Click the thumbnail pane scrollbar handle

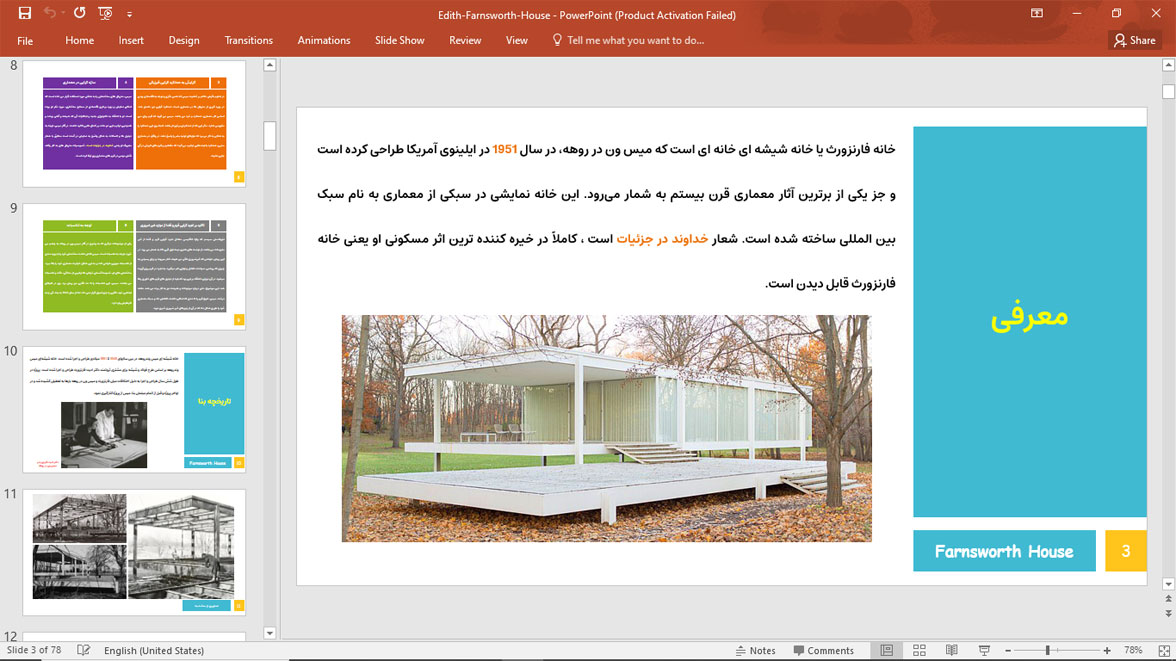270,136
